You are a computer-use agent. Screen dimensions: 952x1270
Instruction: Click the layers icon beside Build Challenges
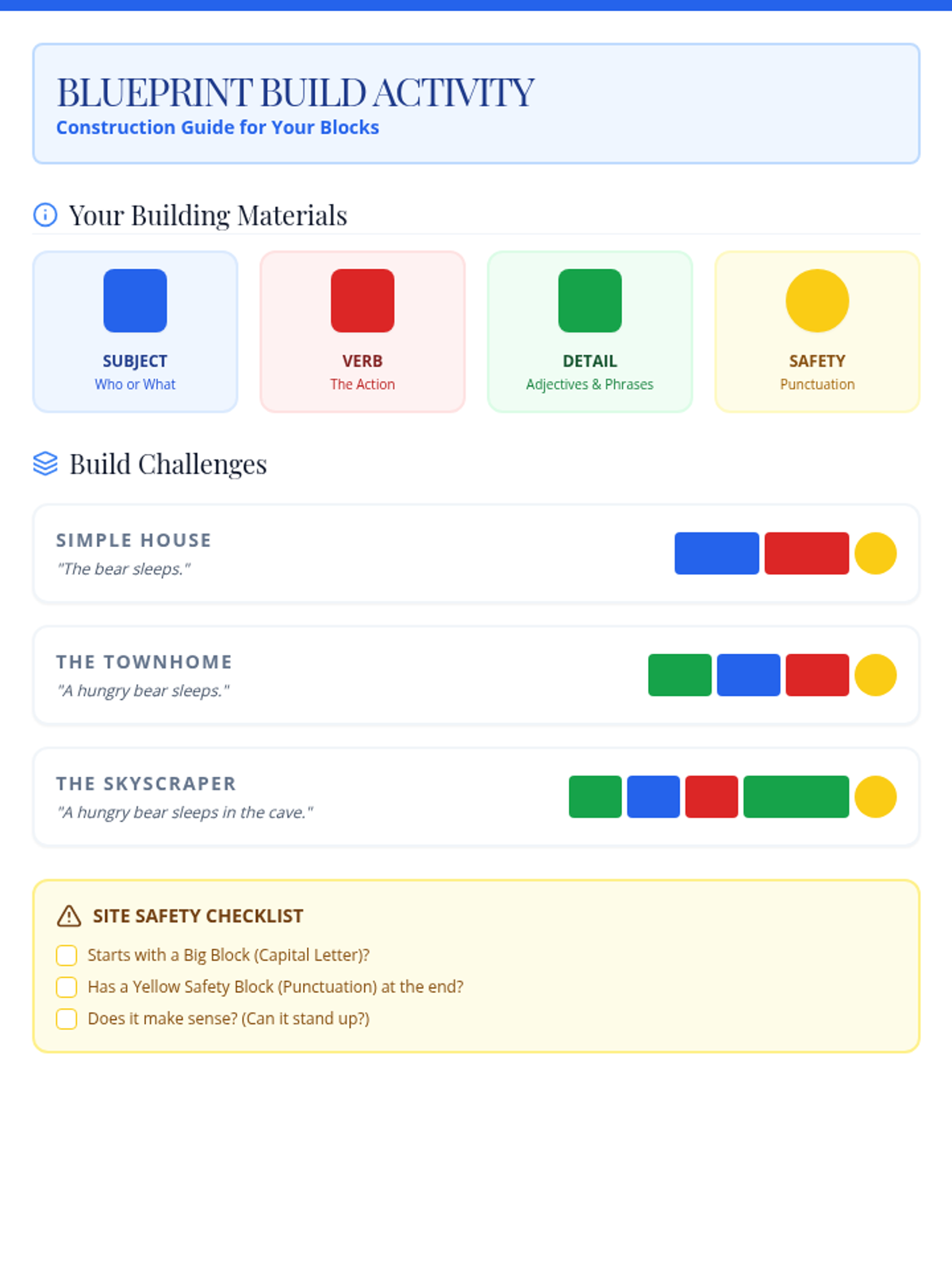pos(45,464)
